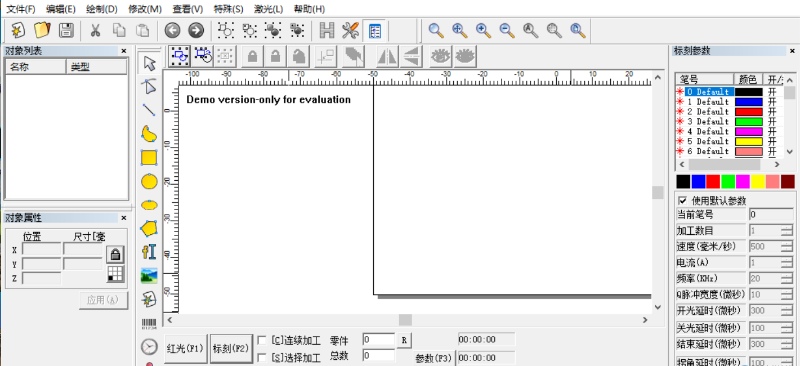Pick the magenta color swatch

pyautogui.click(x=743, y=181)
